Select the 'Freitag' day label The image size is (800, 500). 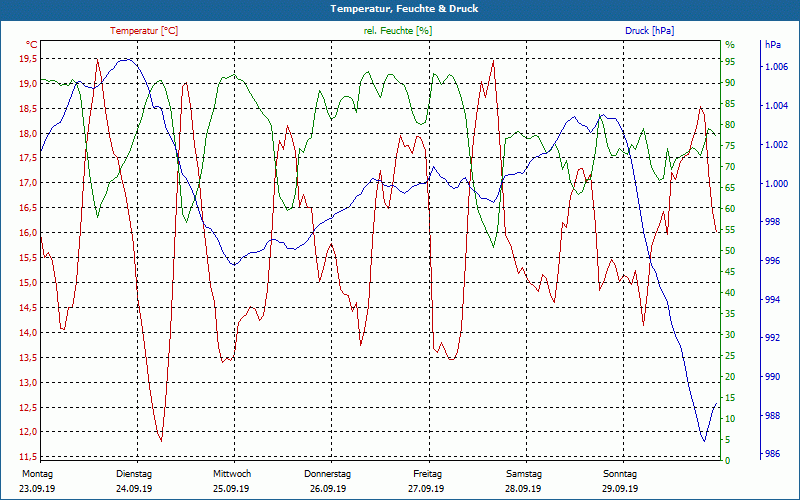point(428,474)
